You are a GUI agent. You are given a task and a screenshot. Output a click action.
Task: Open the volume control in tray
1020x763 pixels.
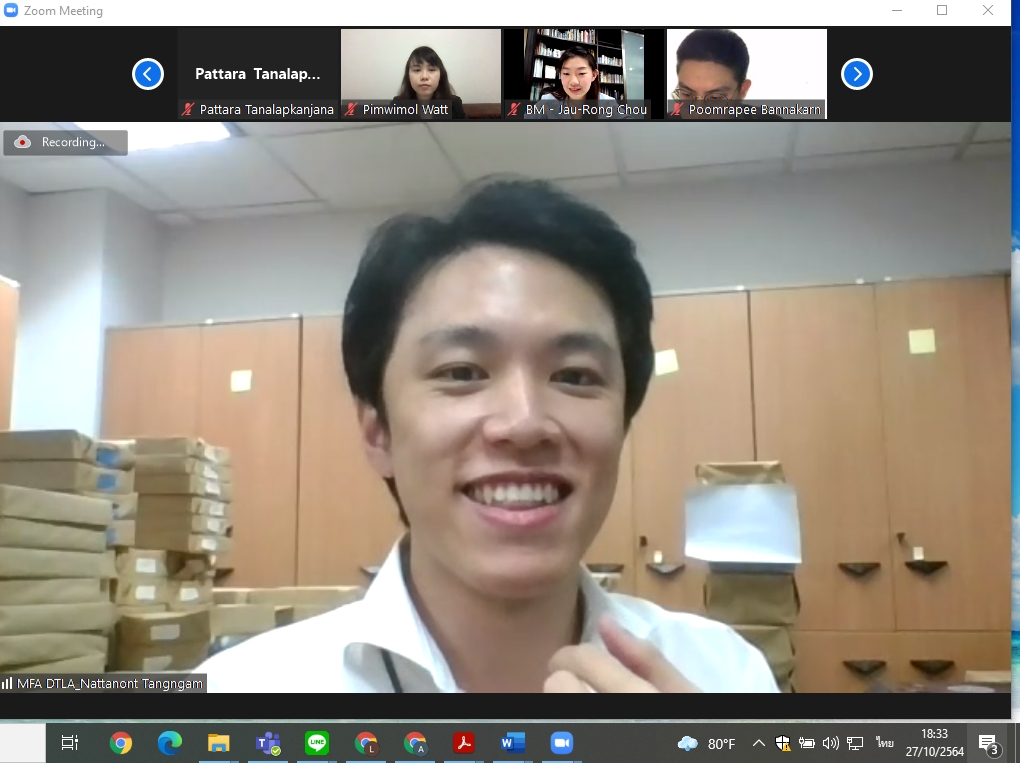coord(830,743)
